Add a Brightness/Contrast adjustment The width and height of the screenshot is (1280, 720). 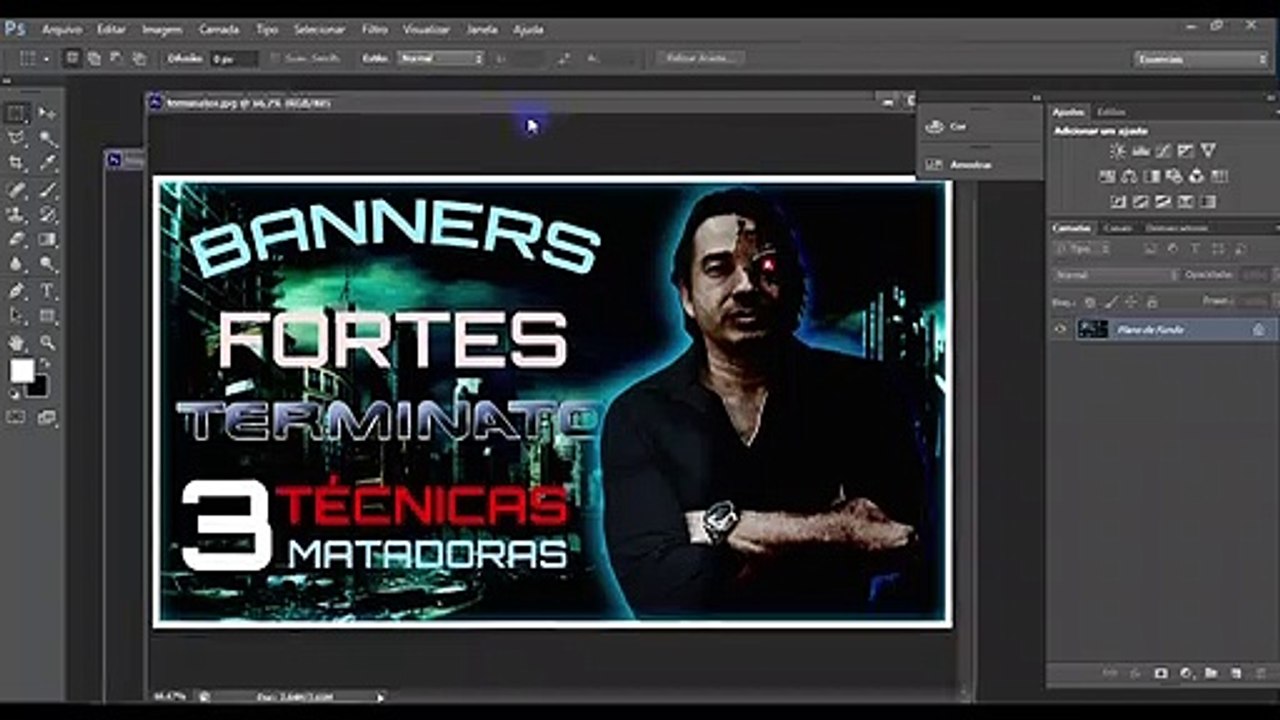click(1118, 151)
